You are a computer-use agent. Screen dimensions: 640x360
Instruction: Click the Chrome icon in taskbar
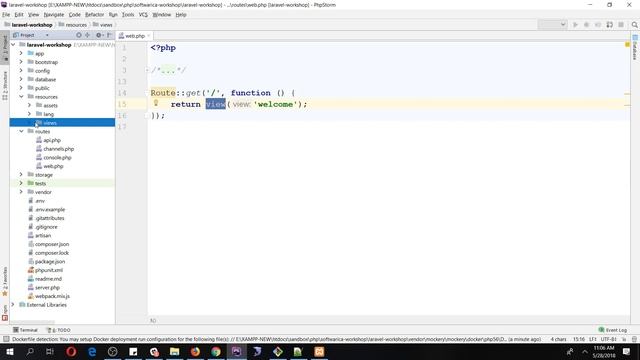pos(216,351)
